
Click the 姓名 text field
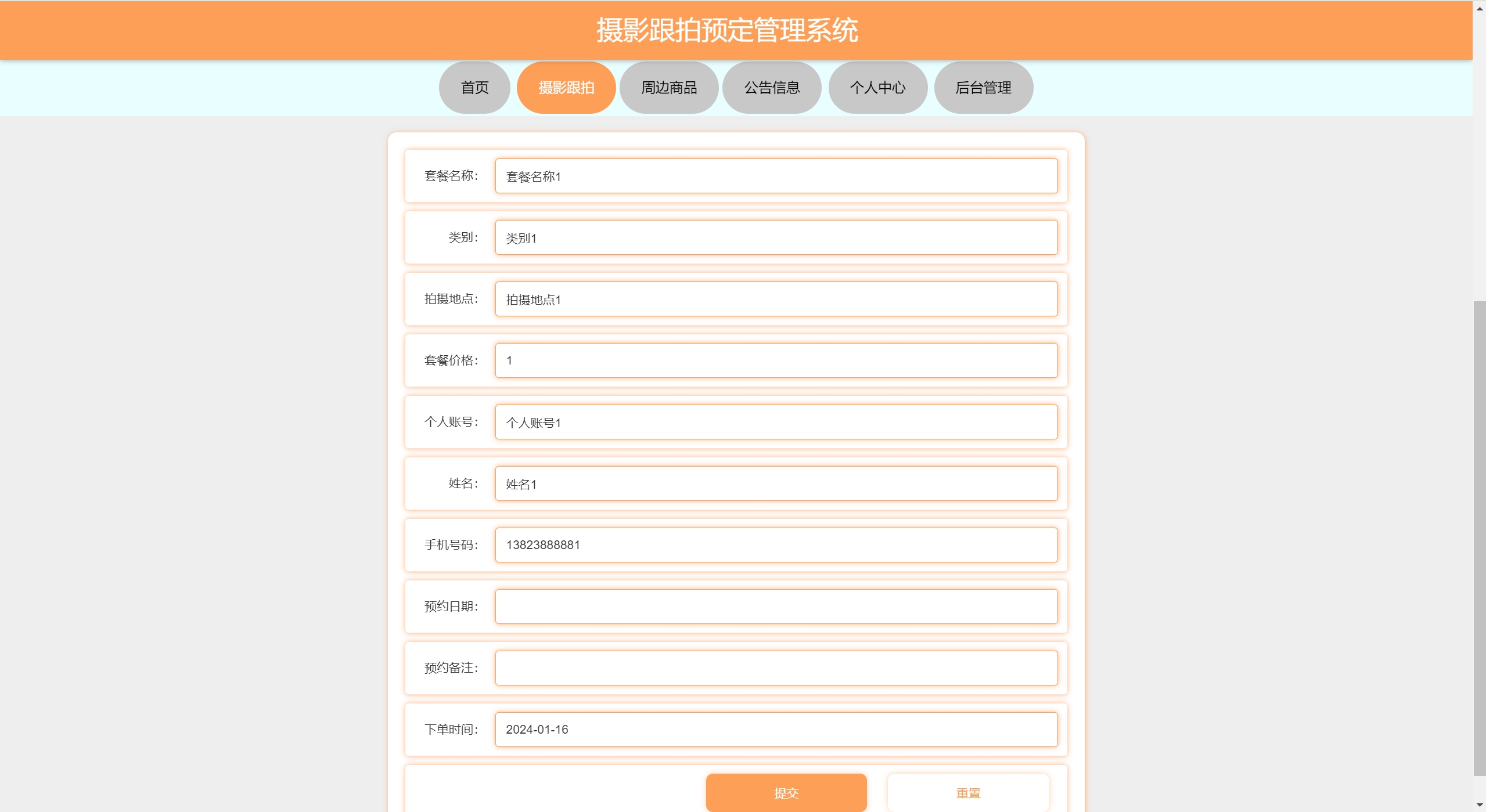click(x=776, y=483)
